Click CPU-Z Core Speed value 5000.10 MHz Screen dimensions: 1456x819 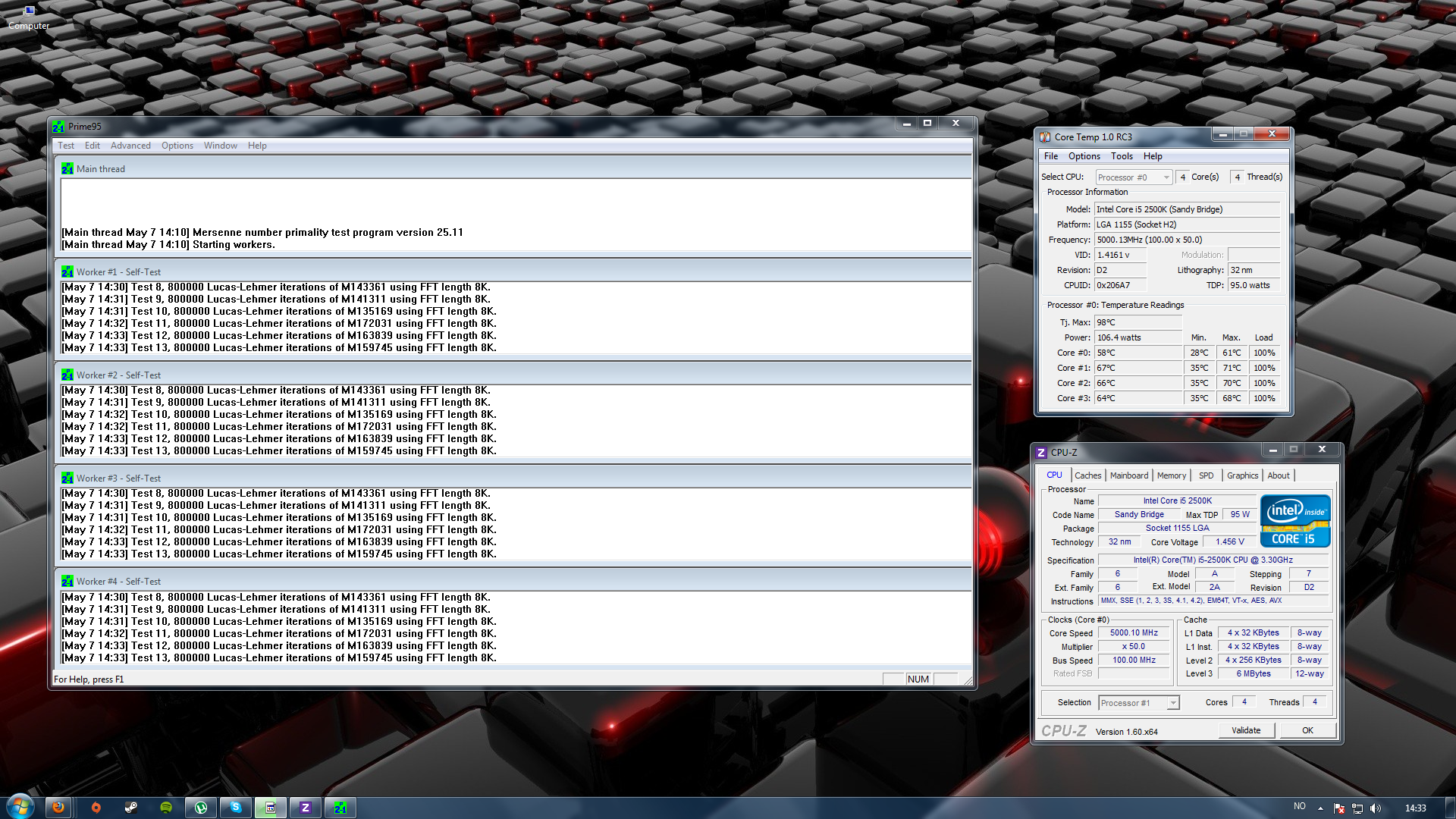(1134, 633)
